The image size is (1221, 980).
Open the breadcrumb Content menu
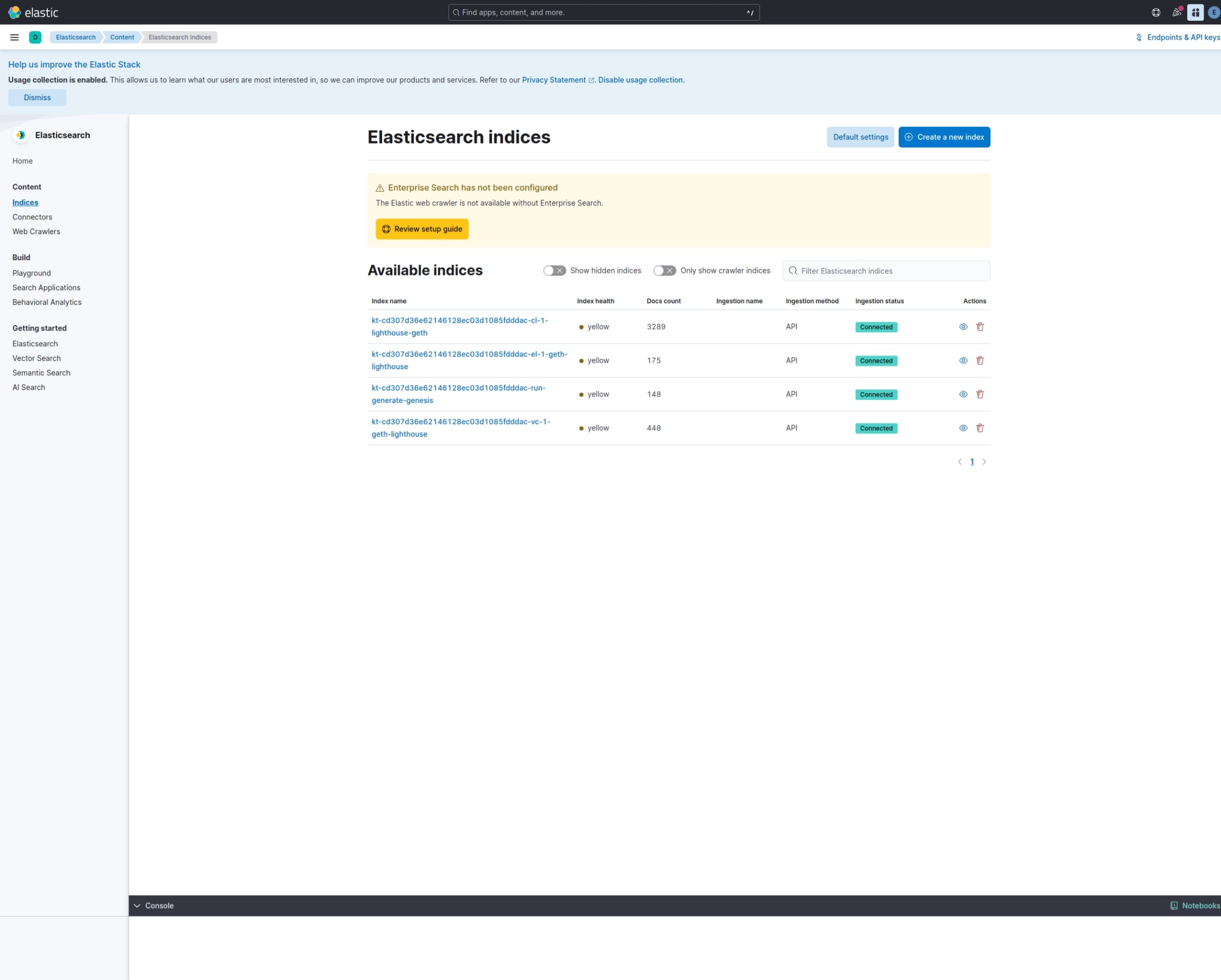(x=122, y=37)
